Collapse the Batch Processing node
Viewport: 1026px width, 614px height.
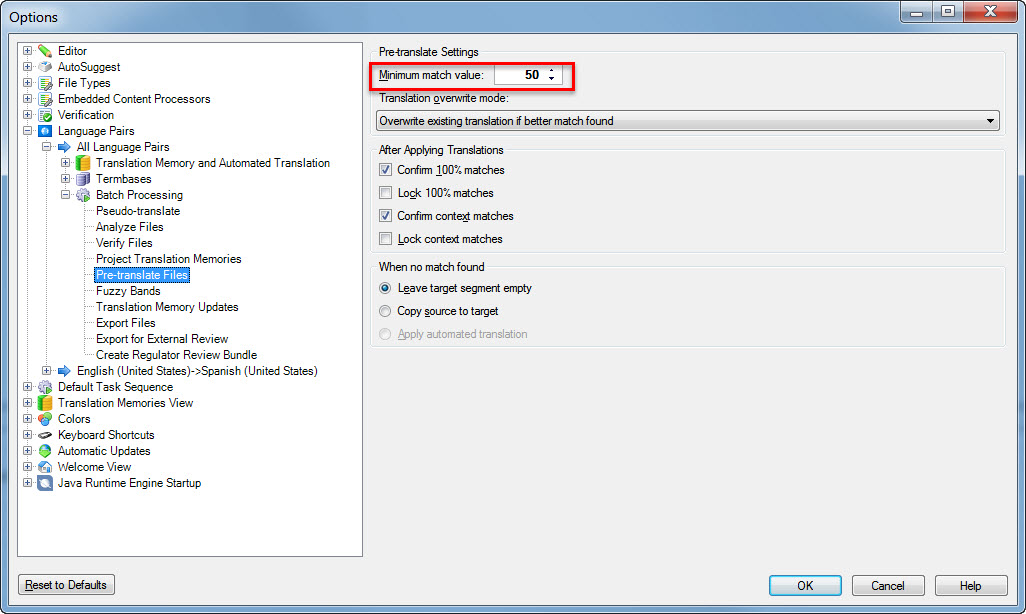[x=65, y=195]
